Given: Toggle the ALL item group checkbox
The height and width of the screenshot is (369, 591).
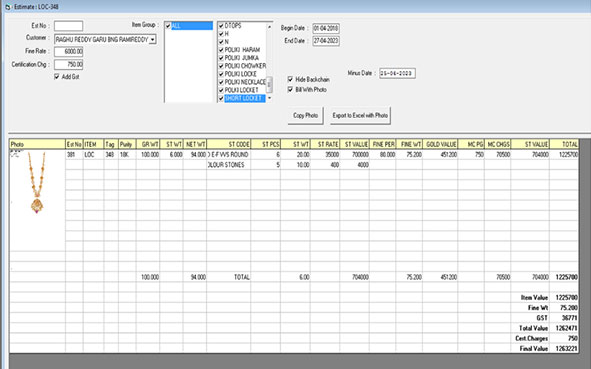Looking at the screenshot, I should pos(168,26).
